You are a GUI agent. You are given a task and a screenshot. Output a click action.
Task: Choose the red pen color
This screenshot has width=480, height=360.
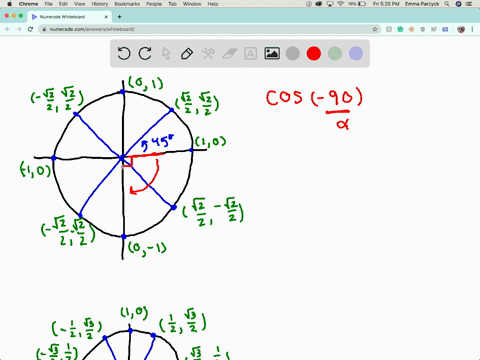314,53
